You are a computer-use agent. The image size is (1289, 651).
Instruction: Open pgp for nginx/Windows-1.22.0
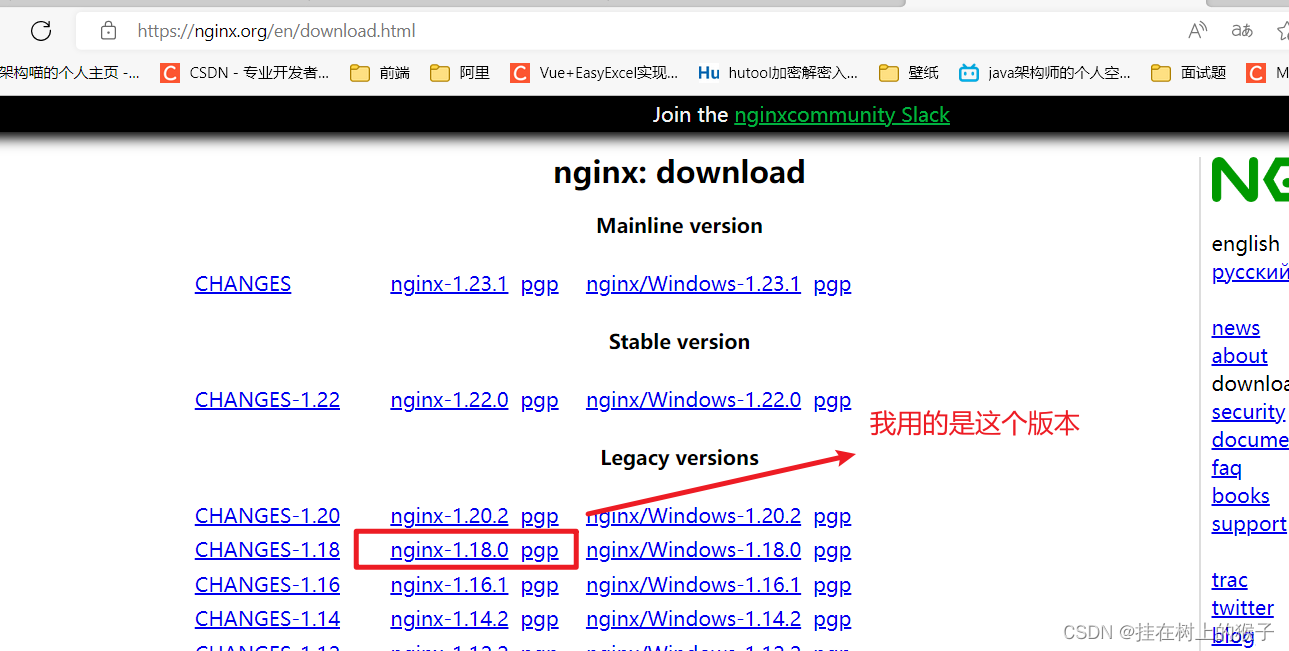pyautogui.click(x=832, y=400)
